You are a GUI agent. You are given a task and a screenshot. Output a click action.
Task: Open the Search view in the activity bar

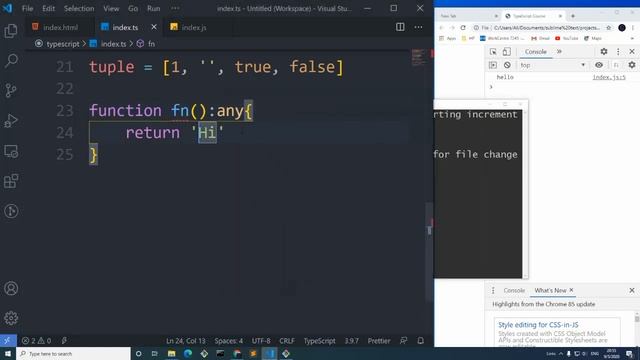point(11,60)
